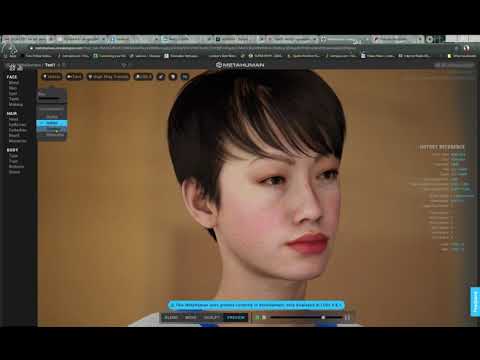Click the play icon left of animation timeline
The width and height of the screenshot is (480, 360).
coord(257,317)
